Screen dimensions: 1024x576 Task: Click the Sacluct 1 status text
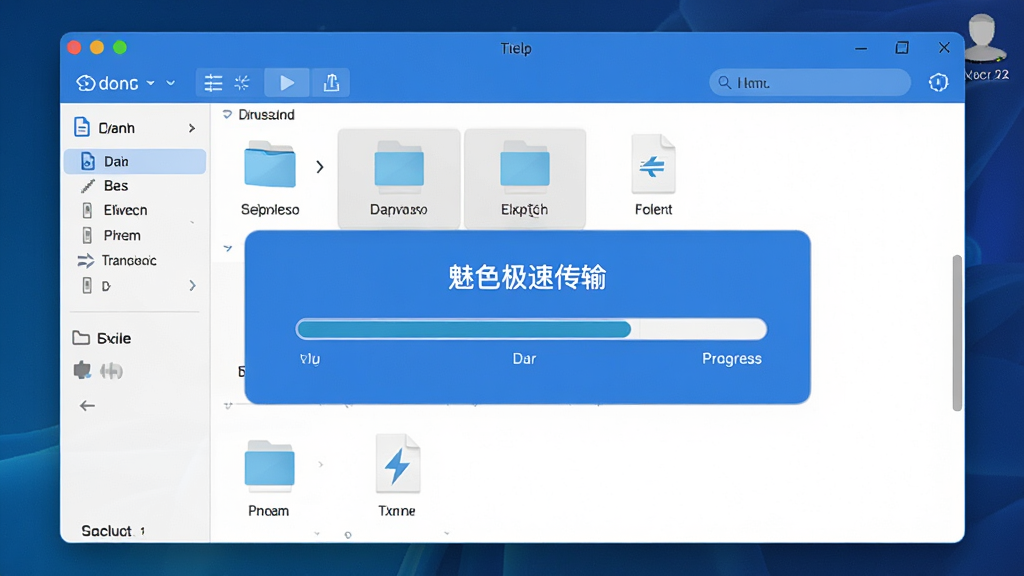point(113,531)
